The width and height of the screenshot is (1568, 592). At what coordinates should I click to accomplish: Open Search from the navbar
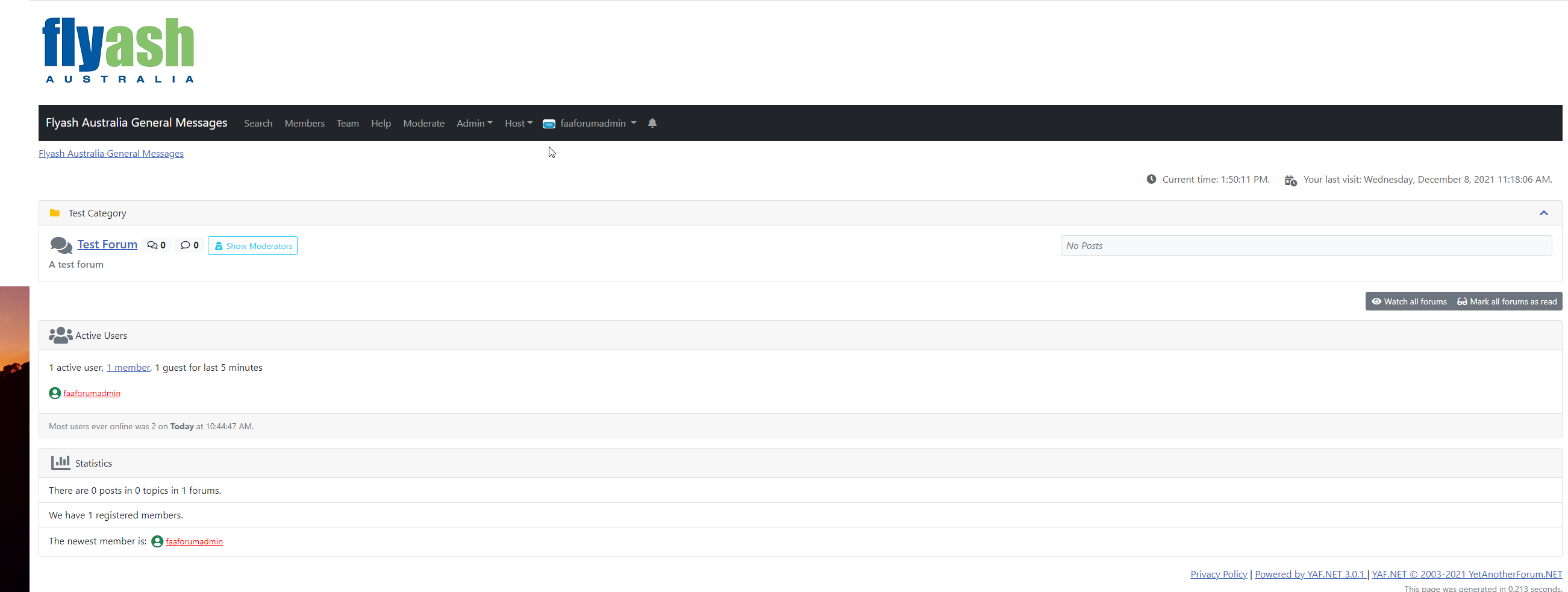pyautogui.click(x=258, y=123)
